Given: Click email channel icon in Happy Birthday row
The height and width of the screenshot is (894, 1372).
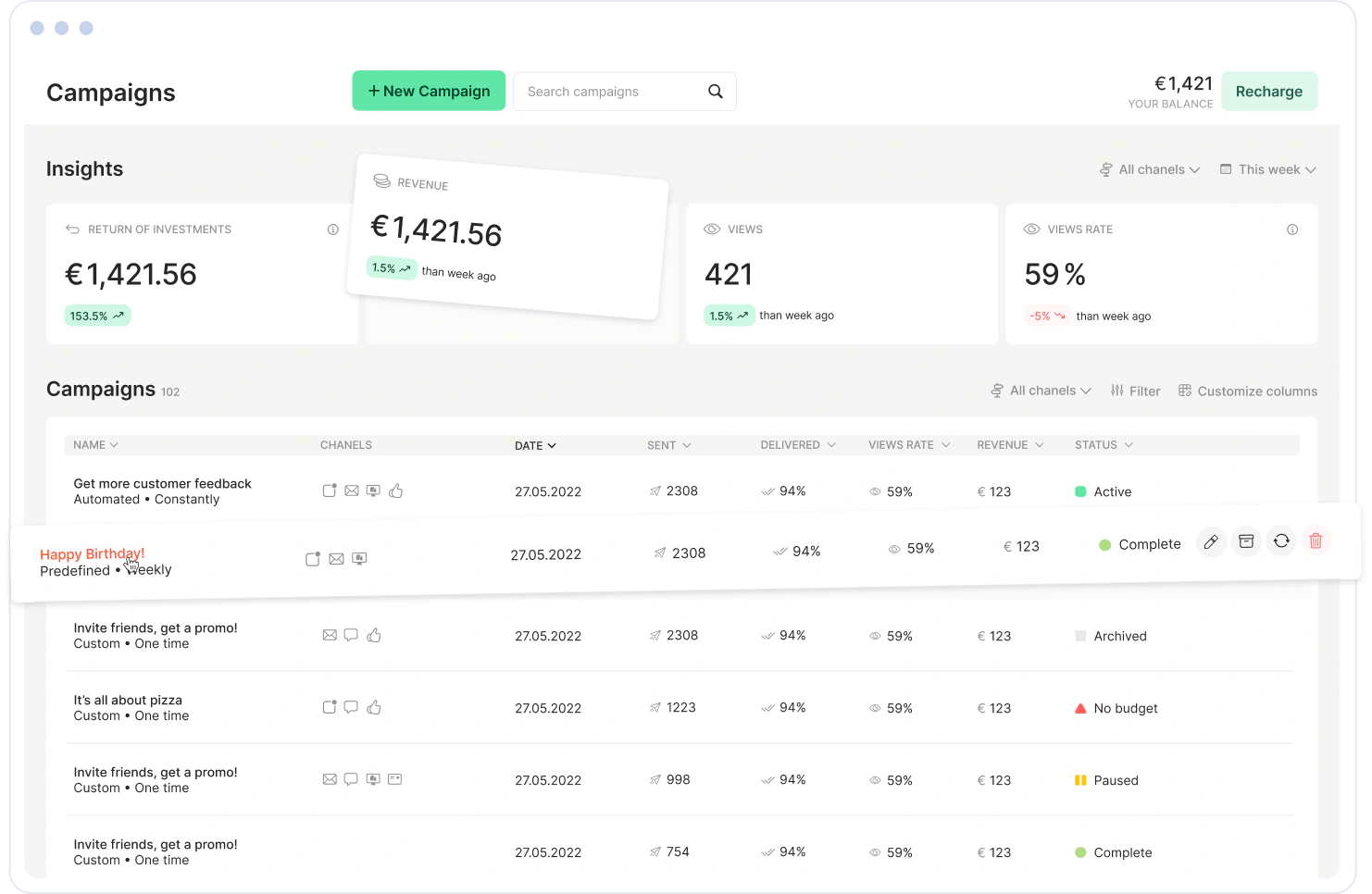Looking at the screenshot, I should (x=336, y=559).
